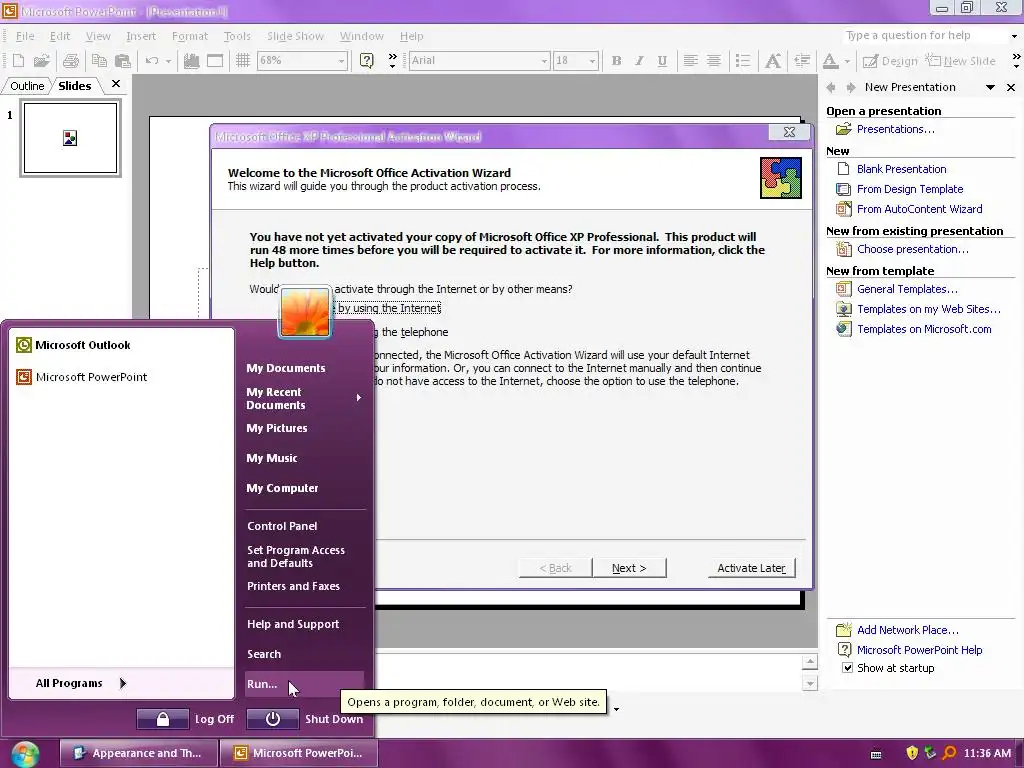Click the Back arrow in task pane

pyautogui.click(x=831, y=87)
